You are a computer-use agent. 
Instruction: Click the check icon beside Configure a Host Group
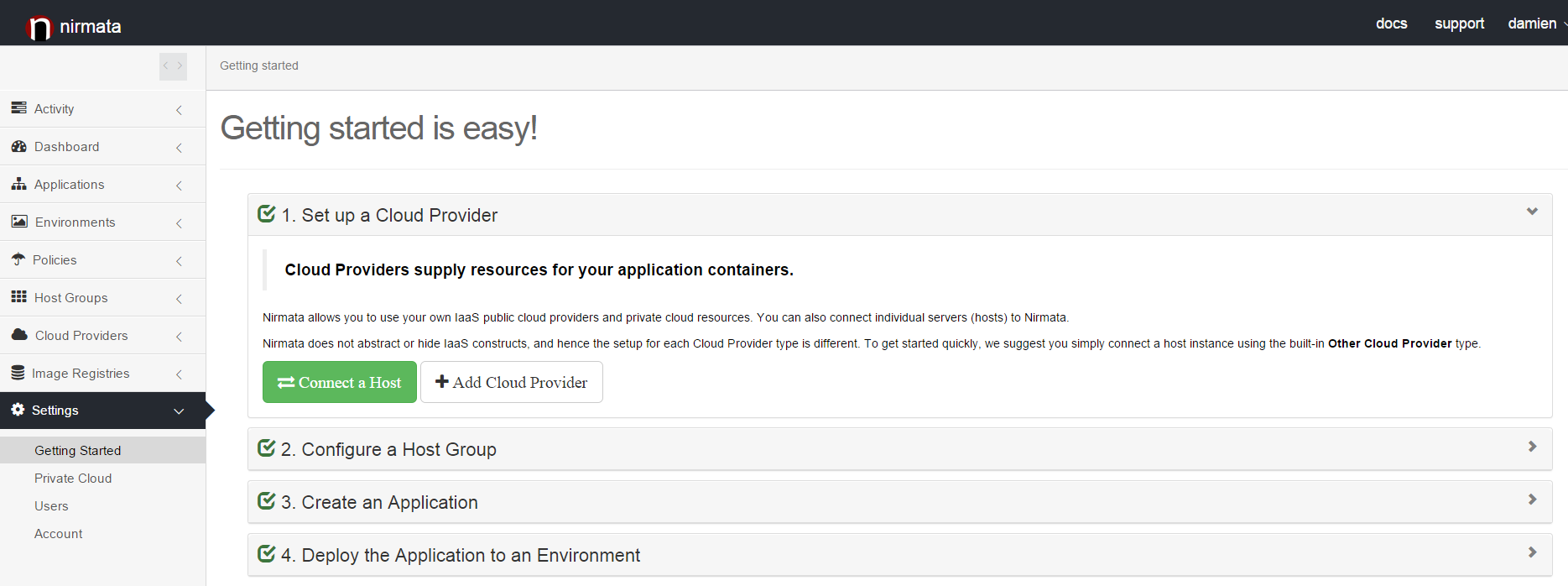[x=267, y=448]
